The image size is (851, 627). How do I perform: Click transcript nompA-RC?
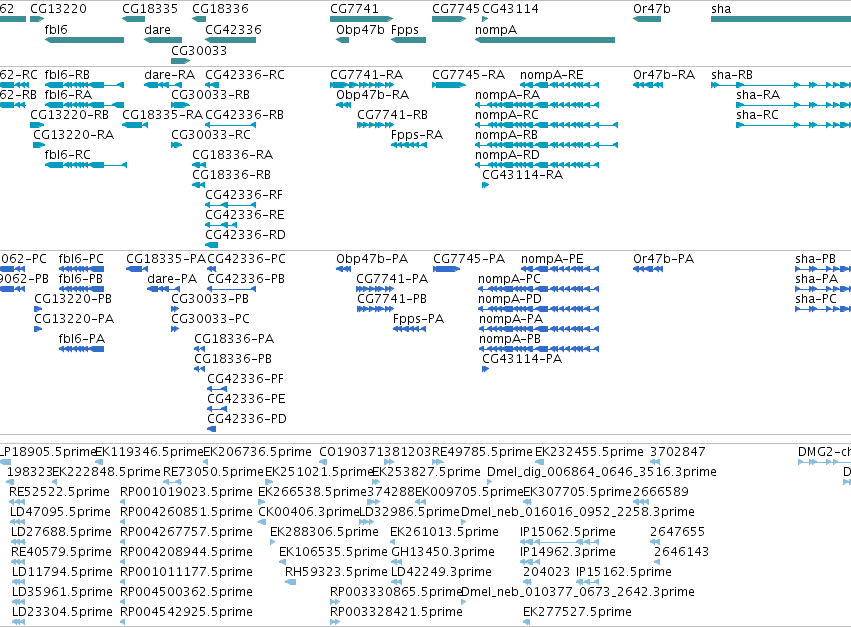tap(506, 115)
